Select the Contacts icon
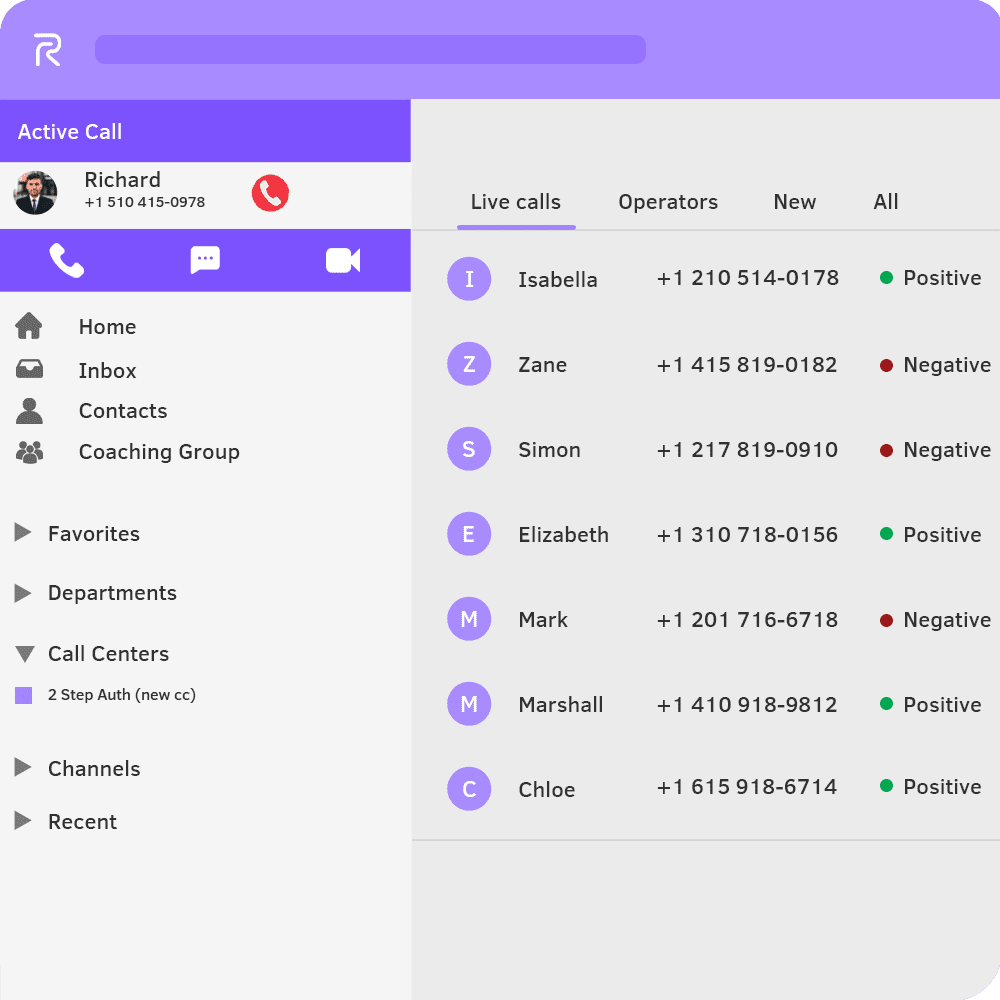1000x1000 pixels. coord(29,410)
